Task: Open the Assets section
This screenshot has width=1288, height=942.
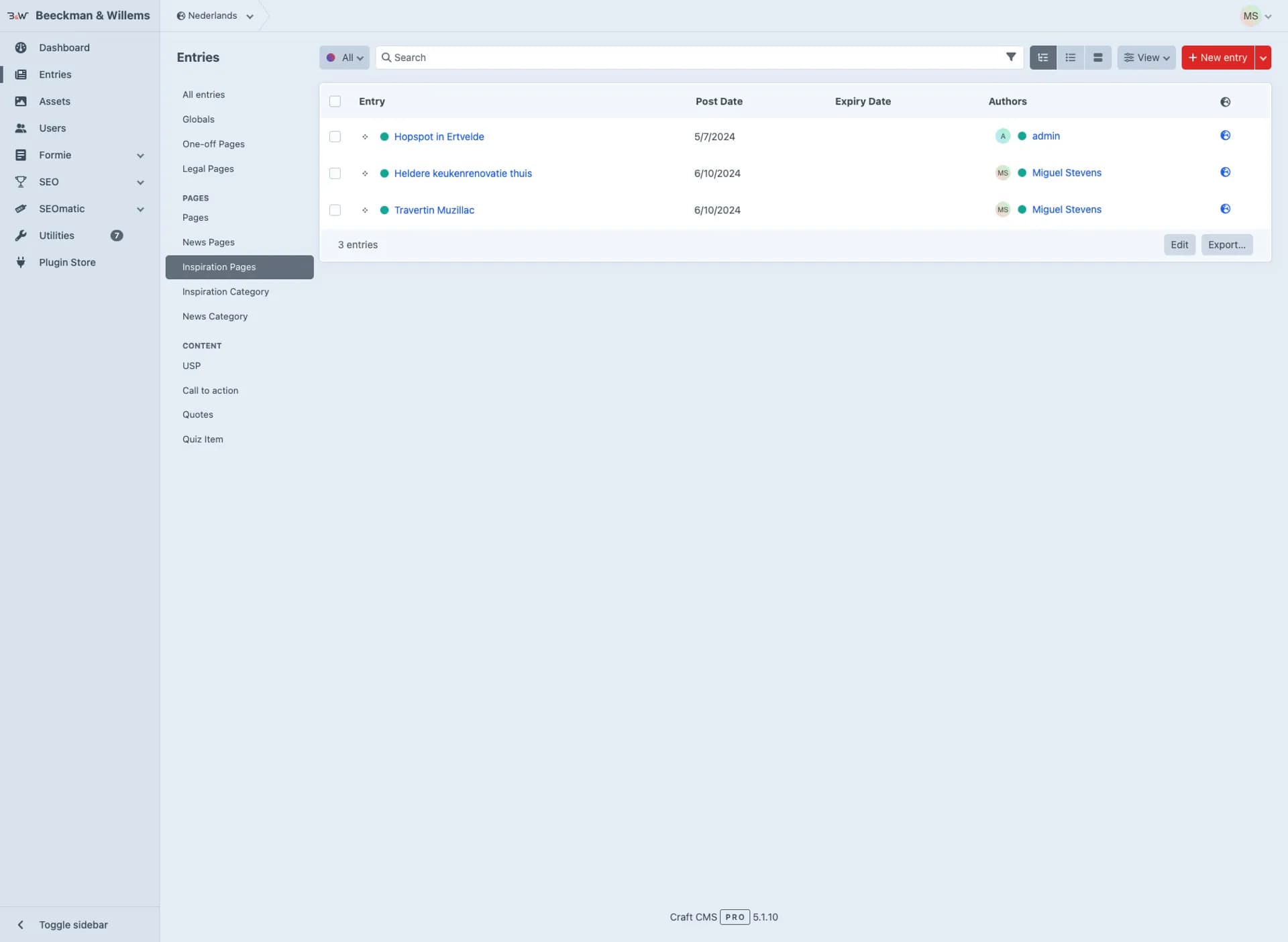Action: (x=54, y=101)
